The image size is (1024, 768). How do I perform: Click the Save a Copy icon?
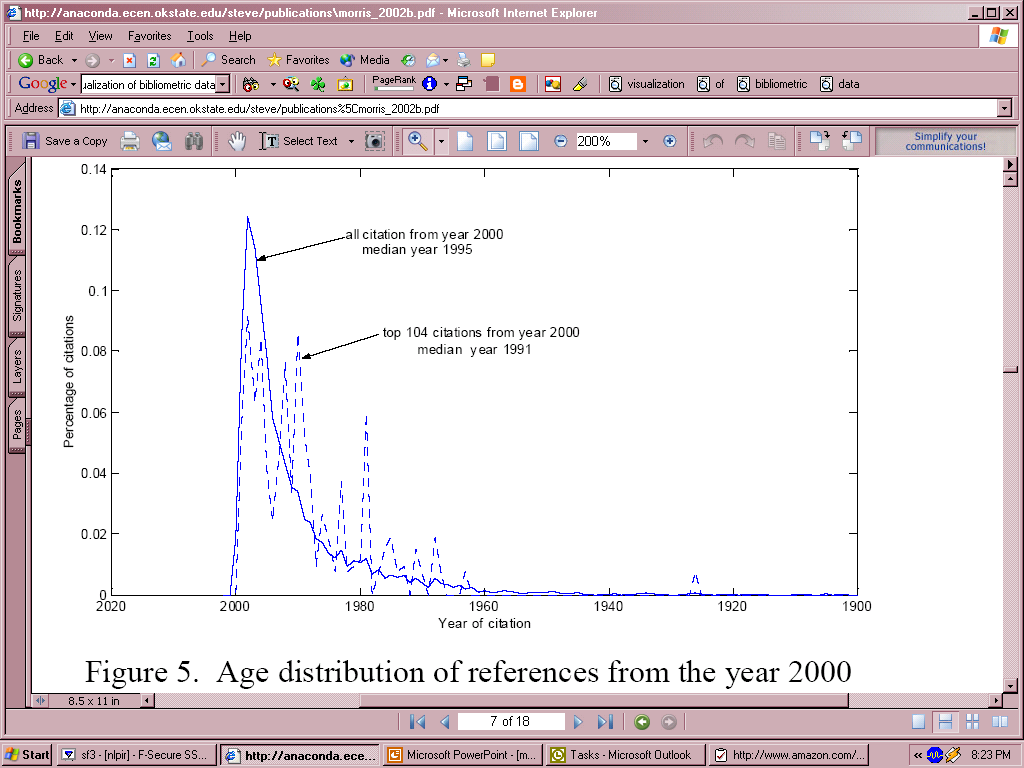[x=31, y=141]
